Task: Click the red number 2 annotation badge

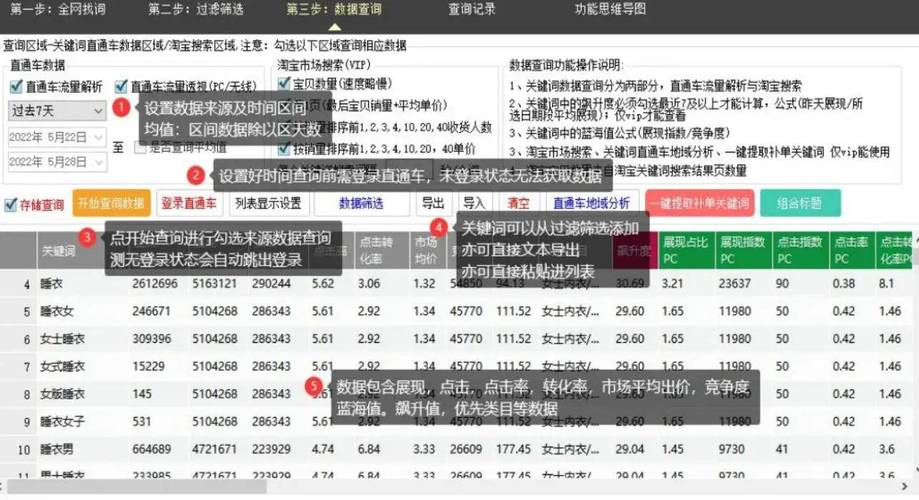Action: (x=197, y=176)
